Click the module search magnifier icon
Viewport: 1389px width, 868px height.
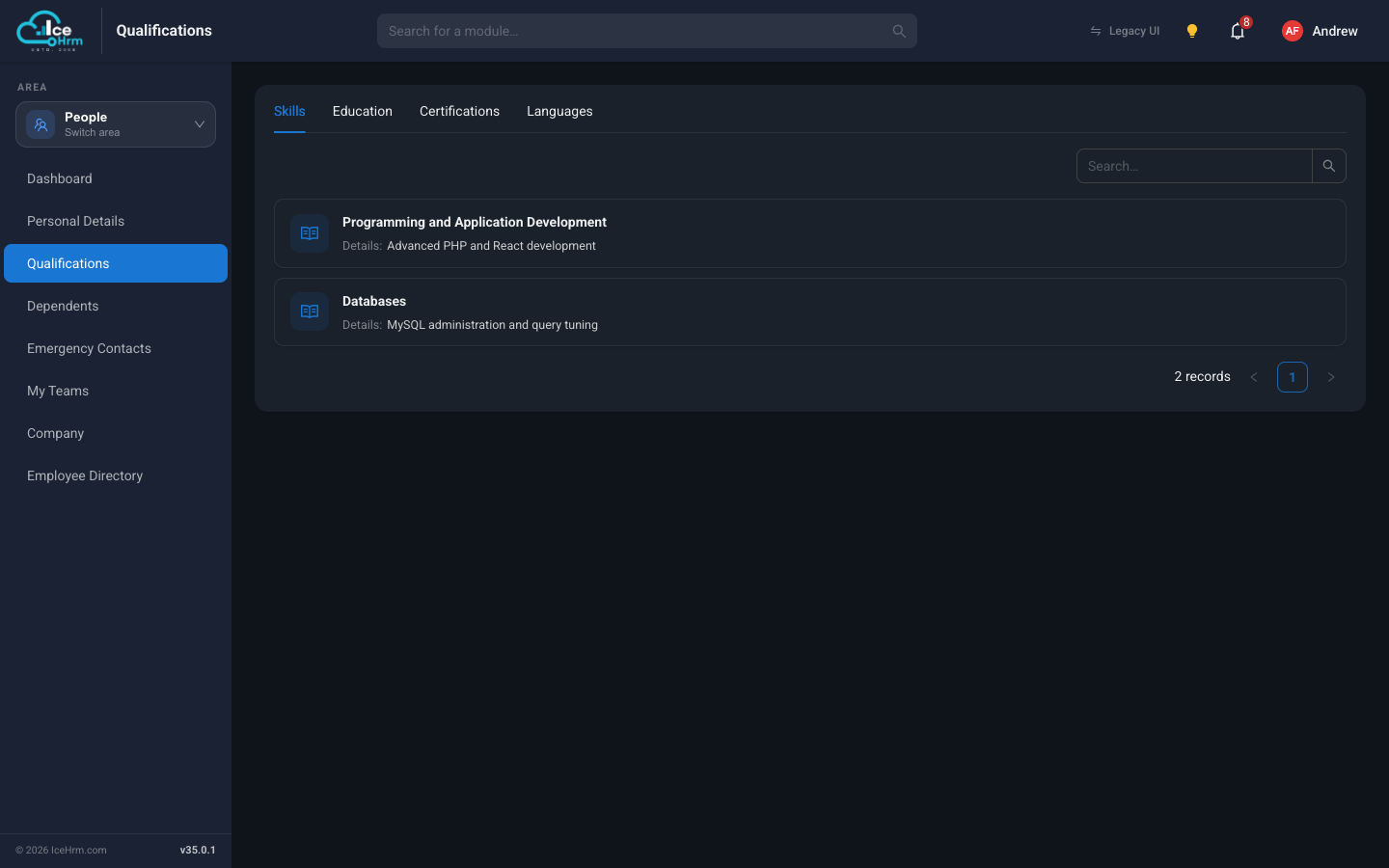pyautogui.click(x=899, y=31)
